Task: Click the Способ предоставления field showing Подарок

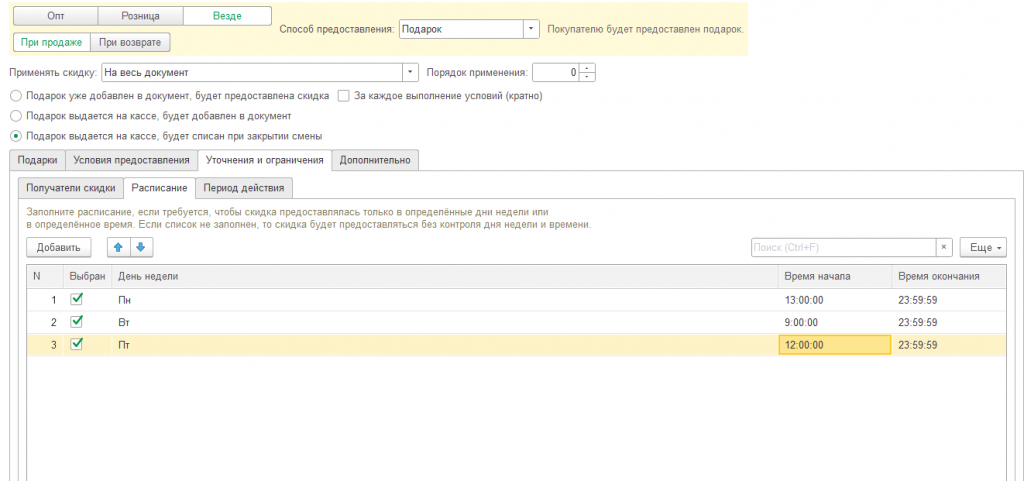Action: coord(461,29)
